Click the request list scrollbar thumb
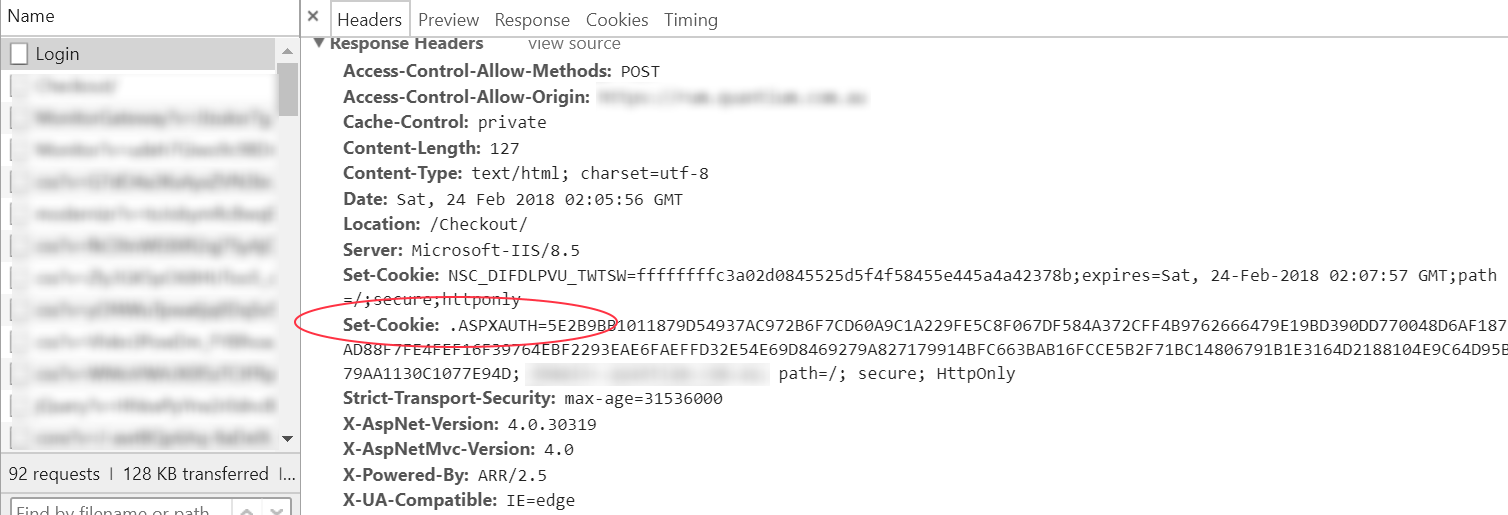This screenshot has width=1508, height=515. tap(288, 88)
